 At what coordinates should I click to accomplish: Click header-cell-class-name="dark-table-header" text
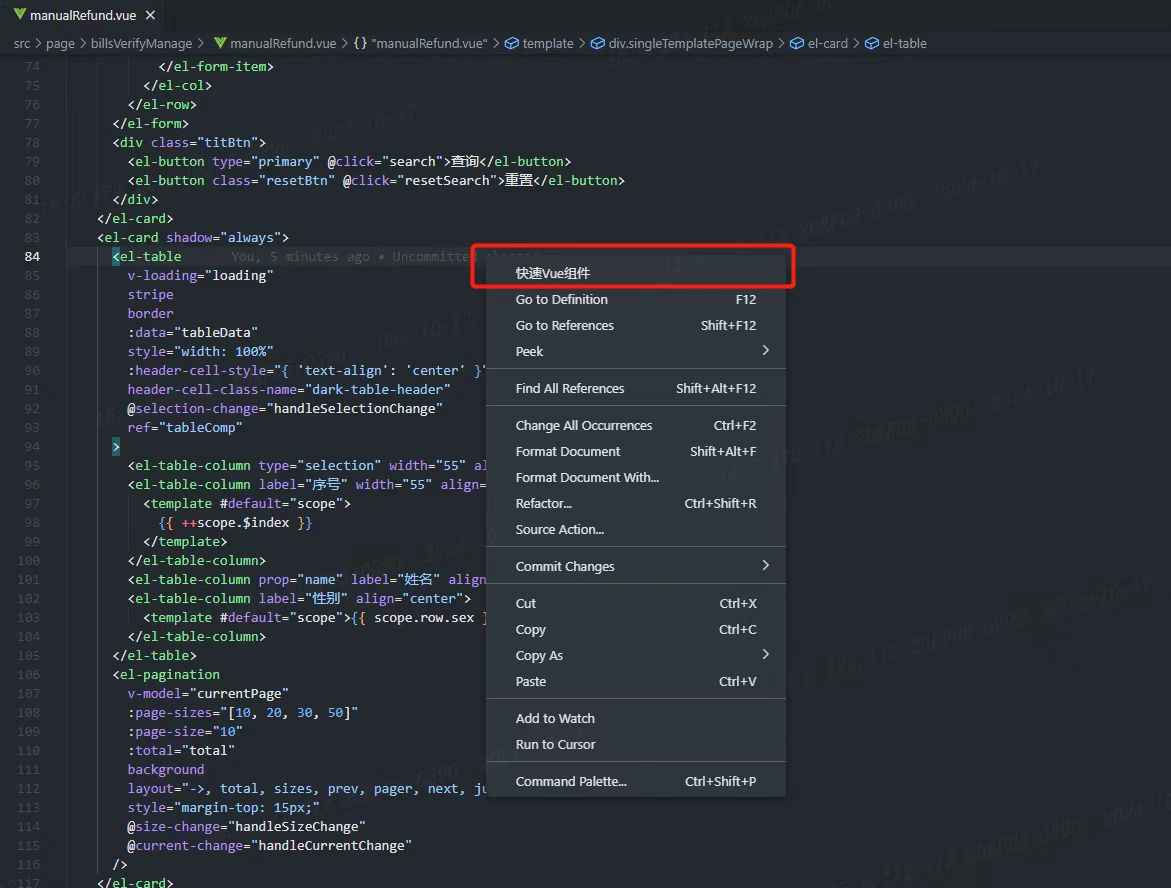pyautogui.click(x=289, y=389)
